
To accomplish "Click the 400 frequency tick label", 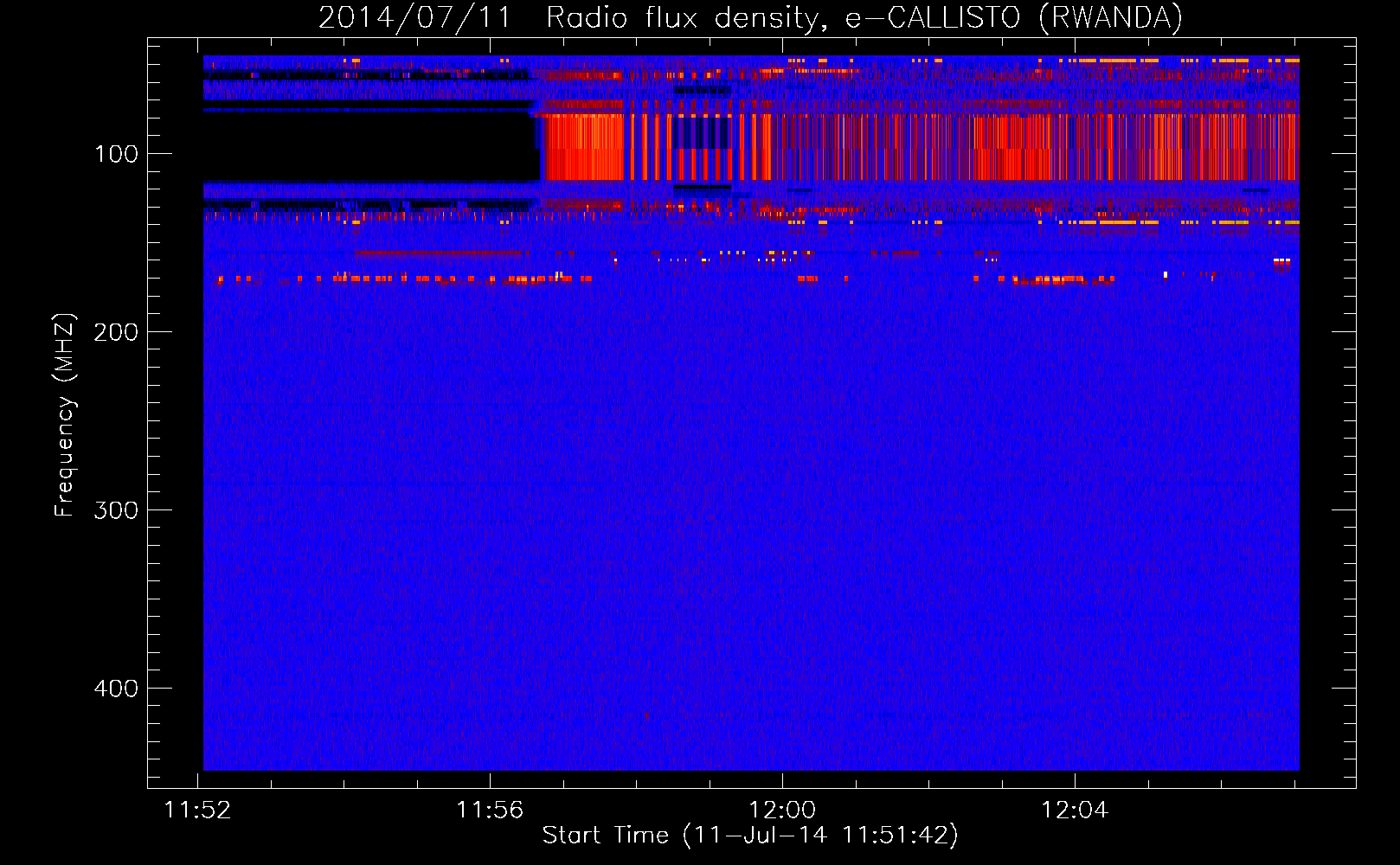I will 116,689.
